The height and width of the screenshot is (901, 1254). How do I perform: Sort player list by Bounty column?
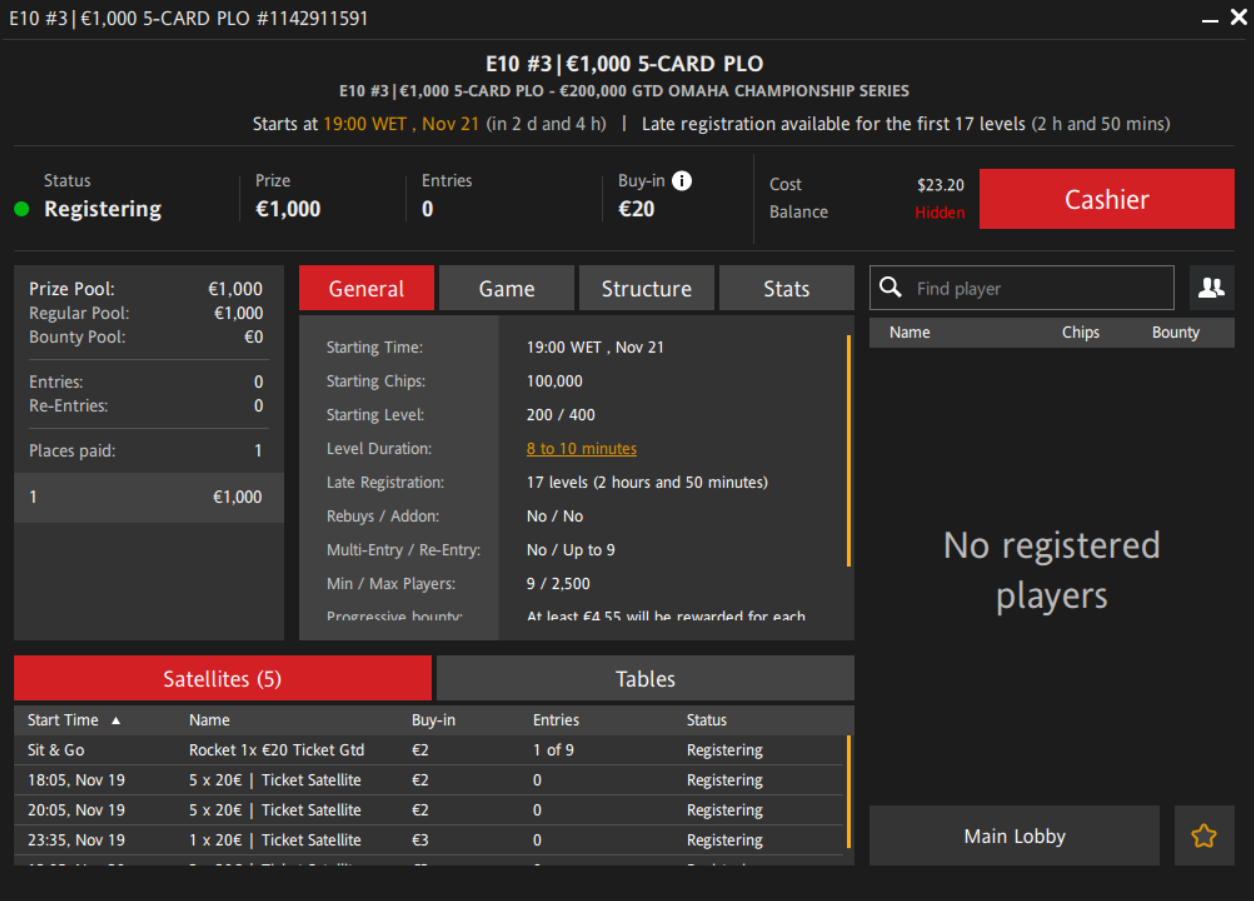(x=1175, y=332)
